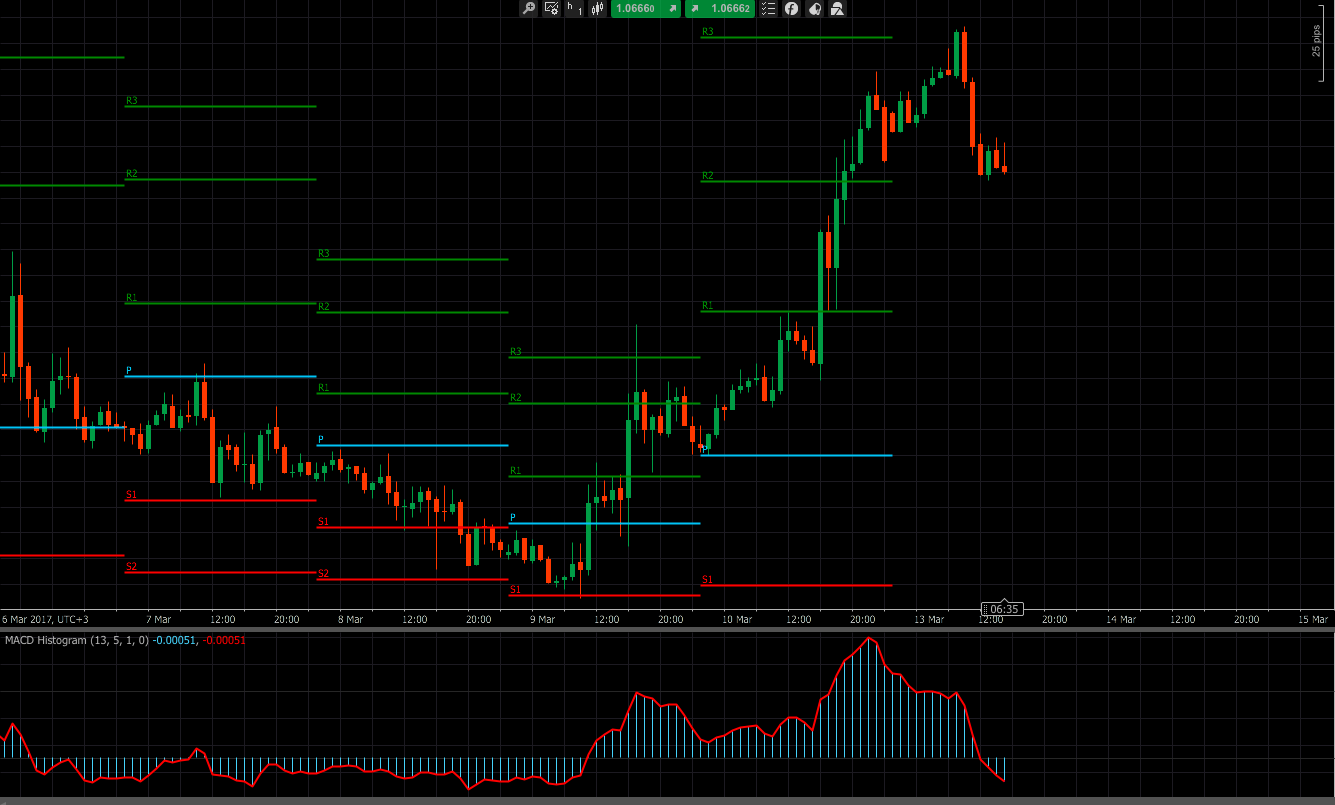The image size is (1335, 805).
Task: Click the MACD Histogram (13, 5, 1, 0) label
Action: click(x=77, y=640)
